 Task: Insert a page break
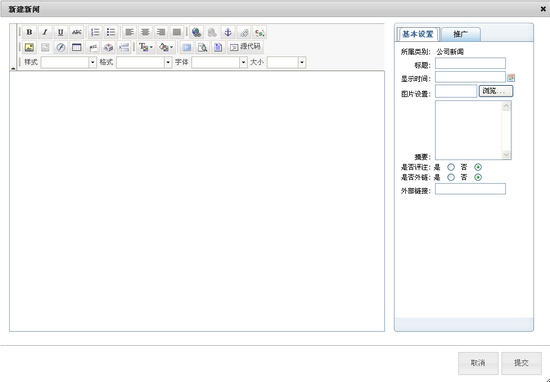click(x=124, y=47)
